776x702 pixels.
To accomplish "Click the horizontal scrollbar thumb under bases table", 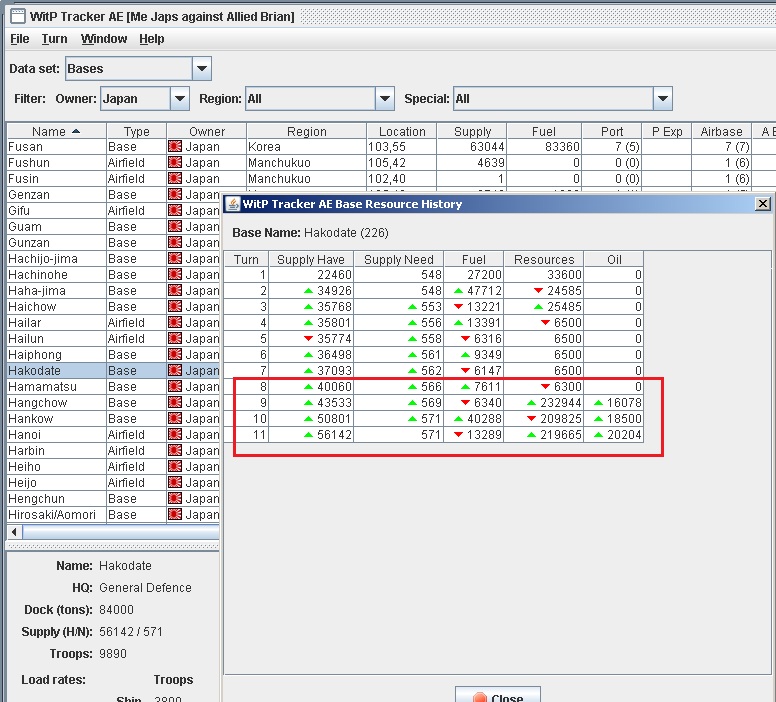I will pos(121,532).
